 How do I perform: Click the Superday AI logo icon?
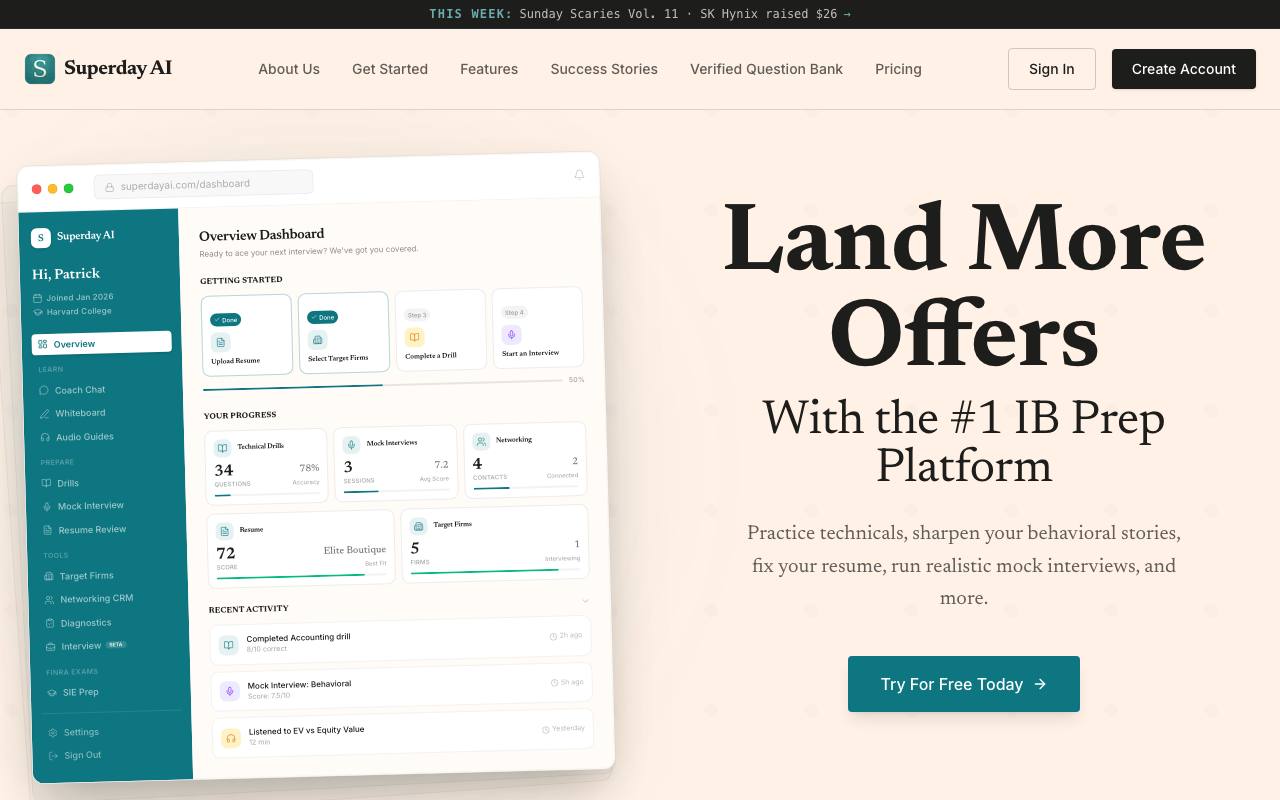coord(40,69)
